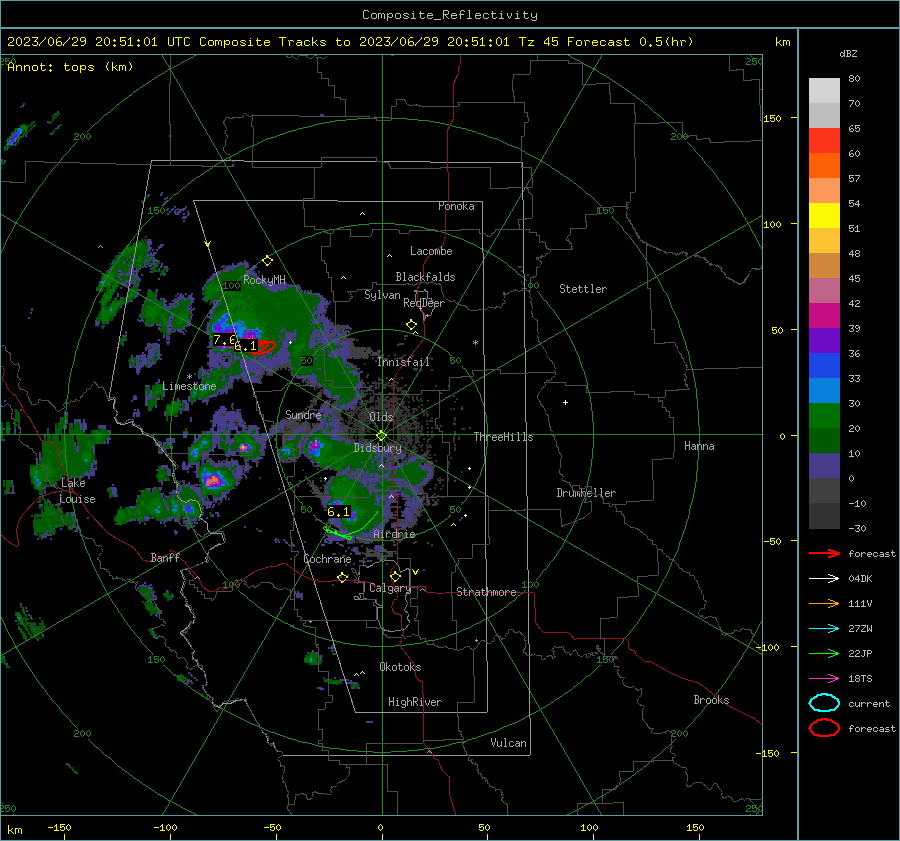Click the 22JP legend text
Screen dimensions: 900x841
860,653
